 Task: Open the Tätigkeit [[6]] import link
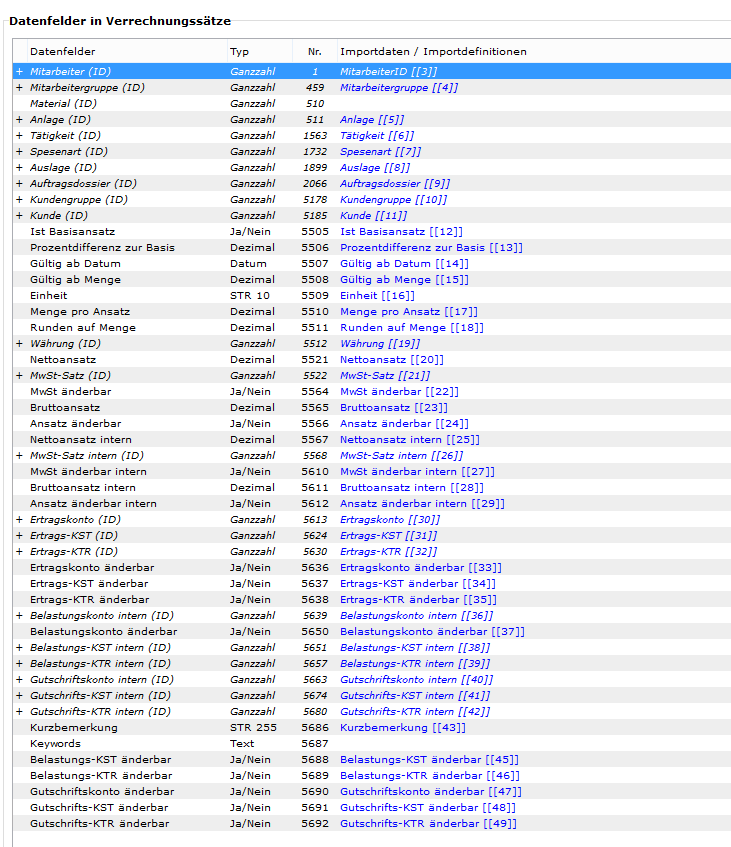pyautogui.click(x=376, y=136)
